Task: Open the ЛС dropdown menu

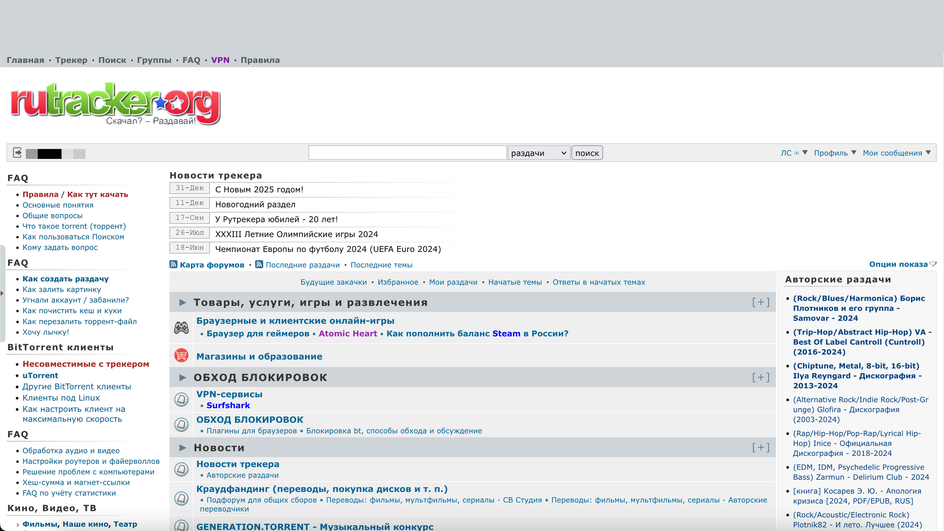Action: (x=793, y=153)
